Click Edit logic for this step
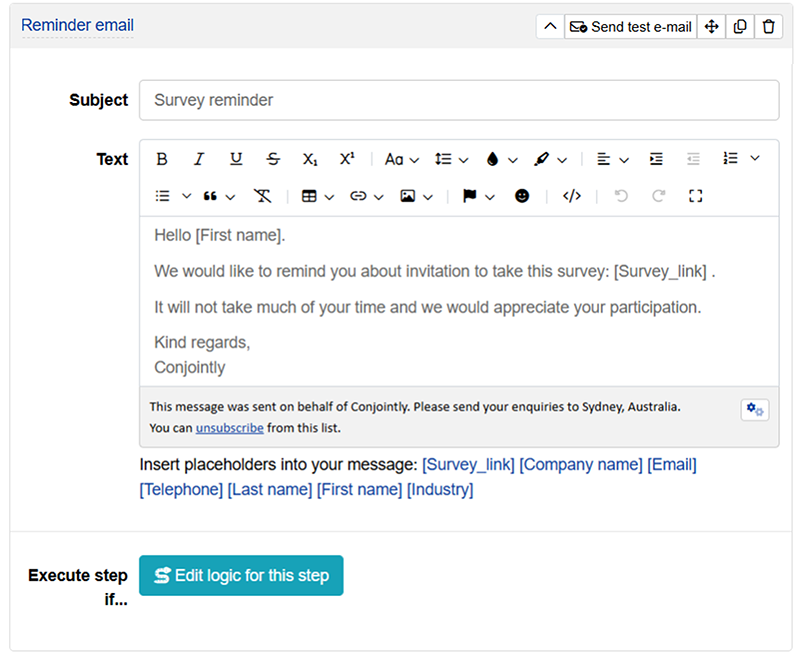This screenshot has width=800, height=656. click(x=241, y=576)
